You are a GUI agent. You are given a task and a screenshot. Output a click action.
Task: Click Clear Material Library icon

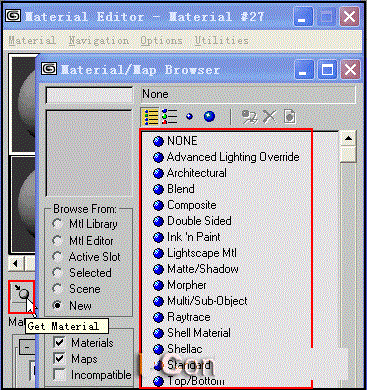pyautogui.click(x=289, y=117)
